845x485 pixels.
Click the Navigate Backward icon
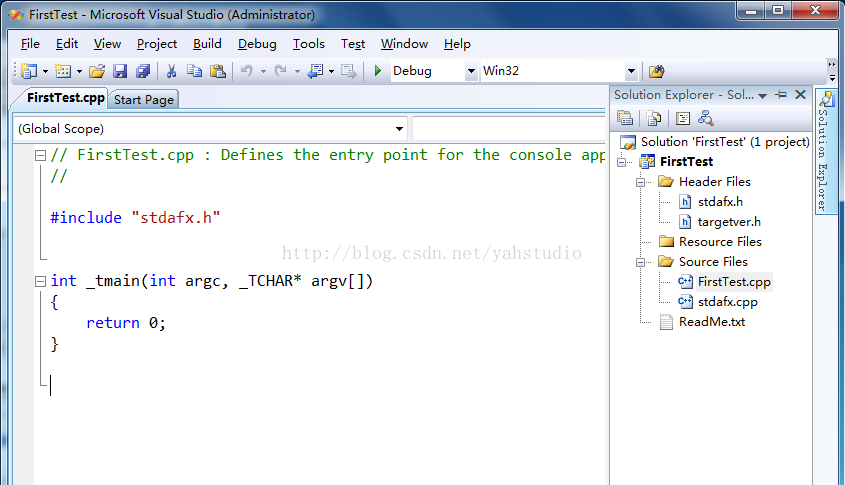(315, 71)
